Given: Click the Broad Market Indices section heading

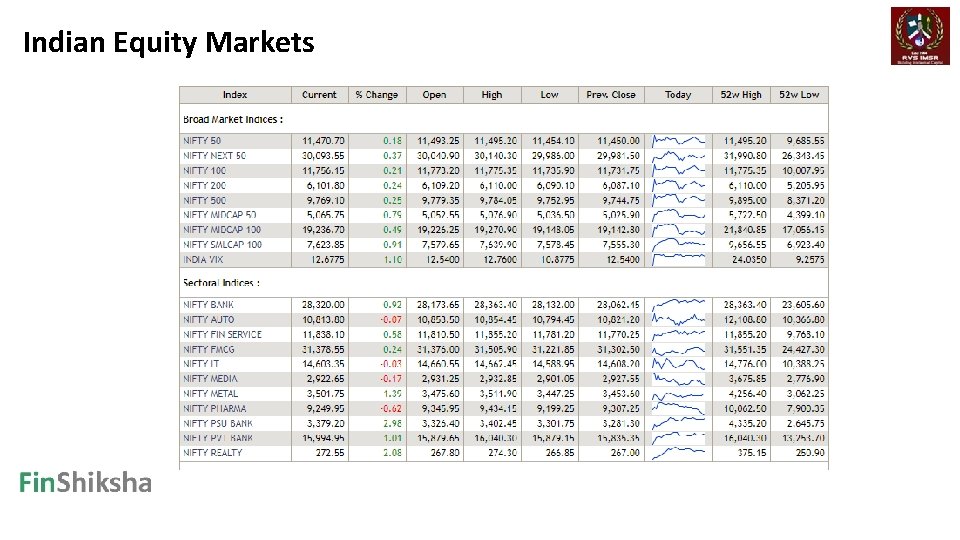Looking at the screenshot, I should click(233, 120).
